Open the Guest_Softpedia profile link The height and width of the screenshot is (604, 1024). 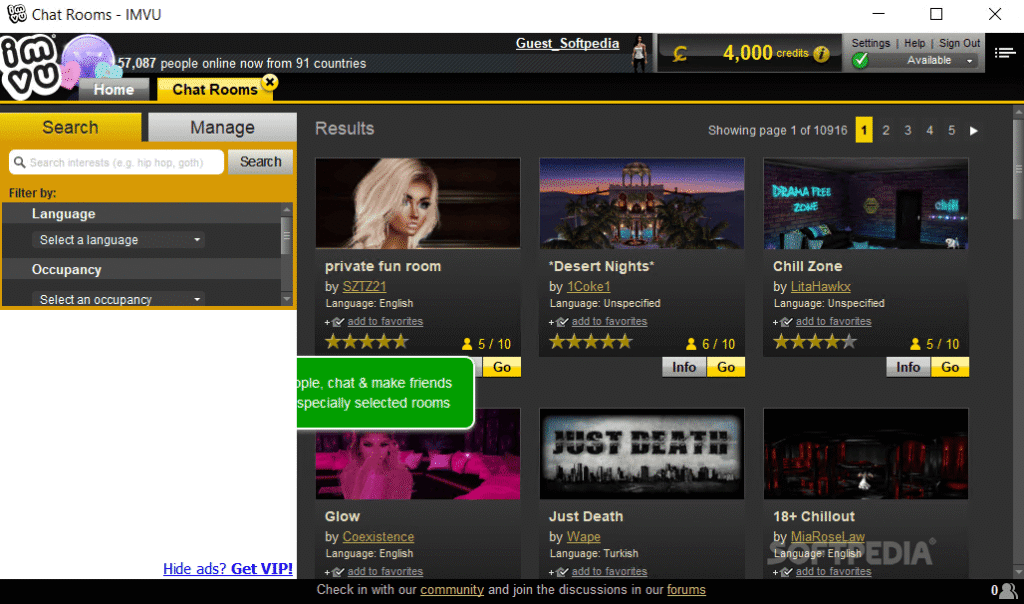click(x=568, y=43)
